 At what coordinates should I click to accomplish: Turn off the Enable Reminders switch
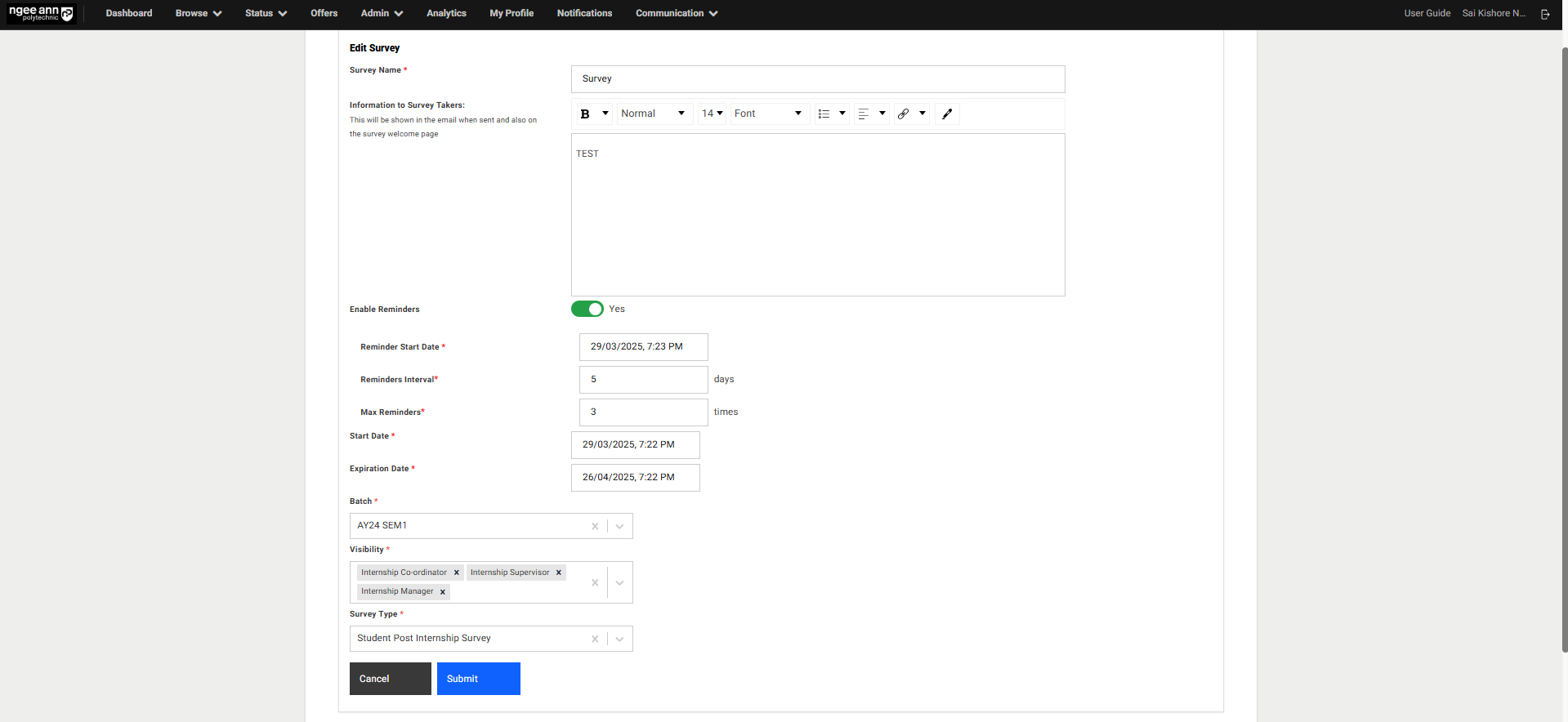[587, 309]
